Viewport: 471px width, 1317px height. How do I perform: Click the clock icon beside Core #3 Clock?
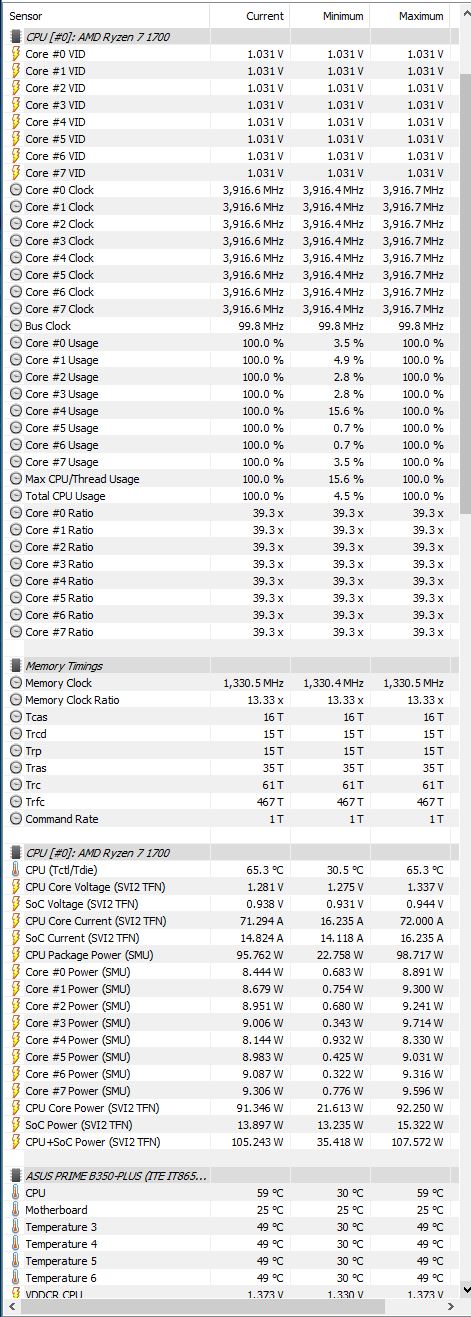(x=15, y=241)
